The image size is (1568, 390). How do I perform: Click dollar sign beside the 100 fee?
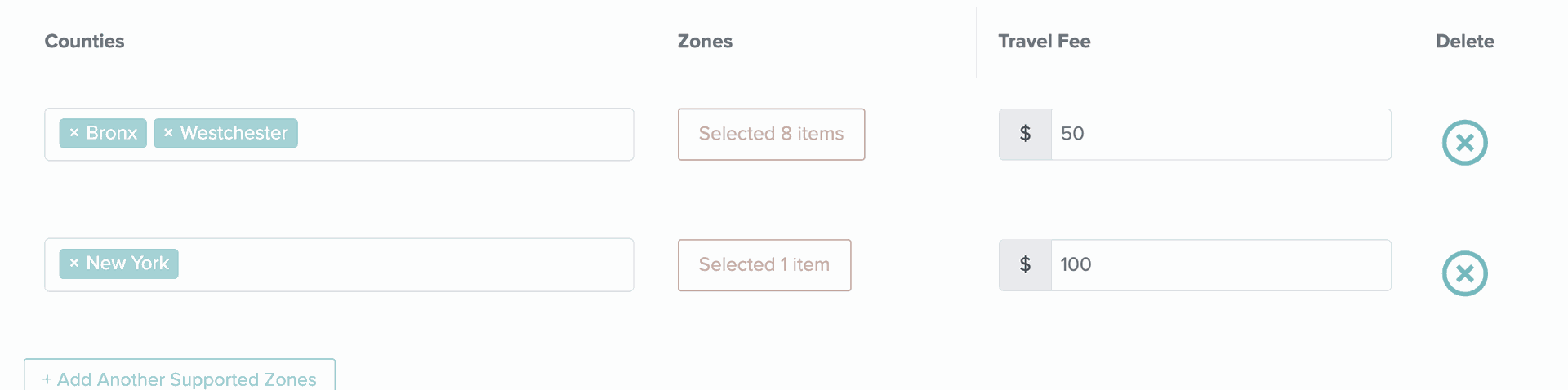(x=1025, y=264)
